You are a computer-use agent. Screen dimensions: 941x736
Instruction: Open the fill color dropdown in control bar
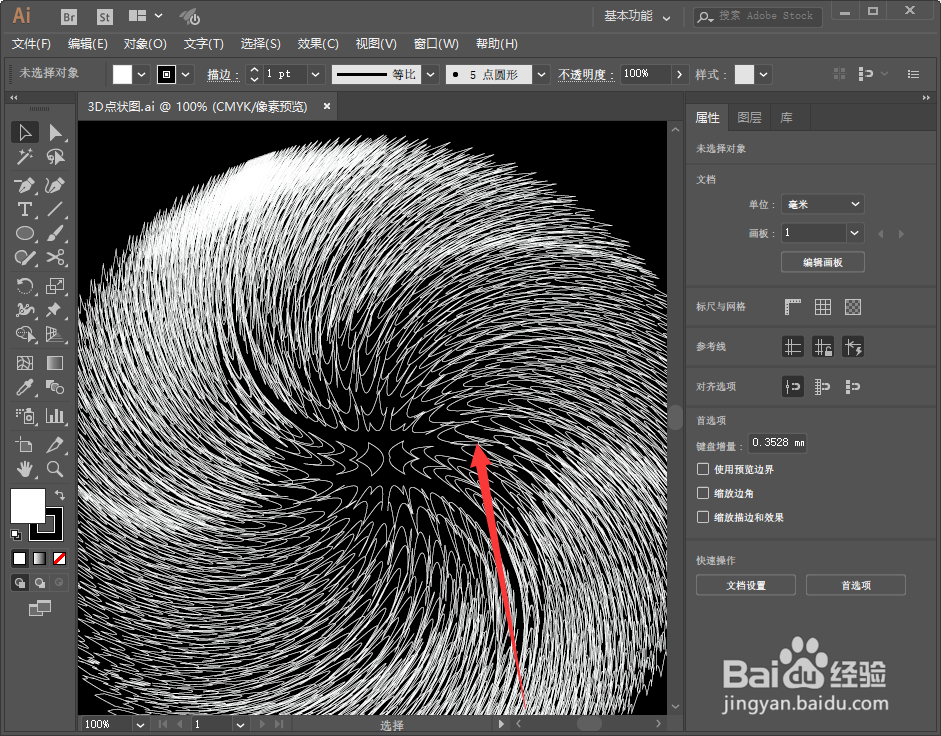pyautogui.click(x=141, y=74)
